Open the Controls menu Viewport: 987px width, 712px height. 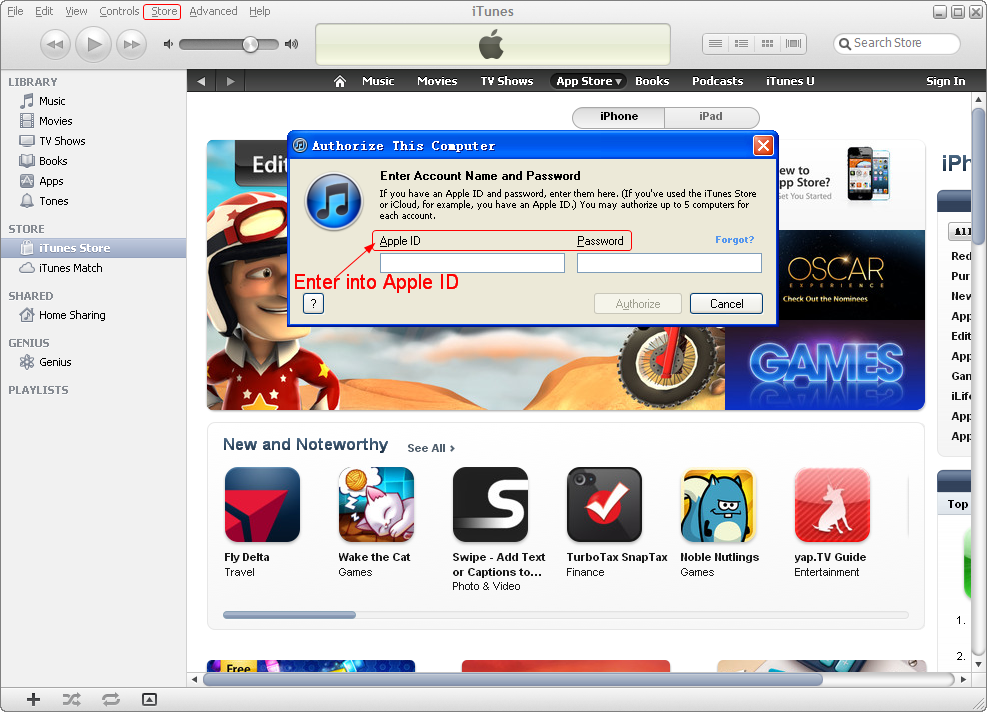pos(119,11)
